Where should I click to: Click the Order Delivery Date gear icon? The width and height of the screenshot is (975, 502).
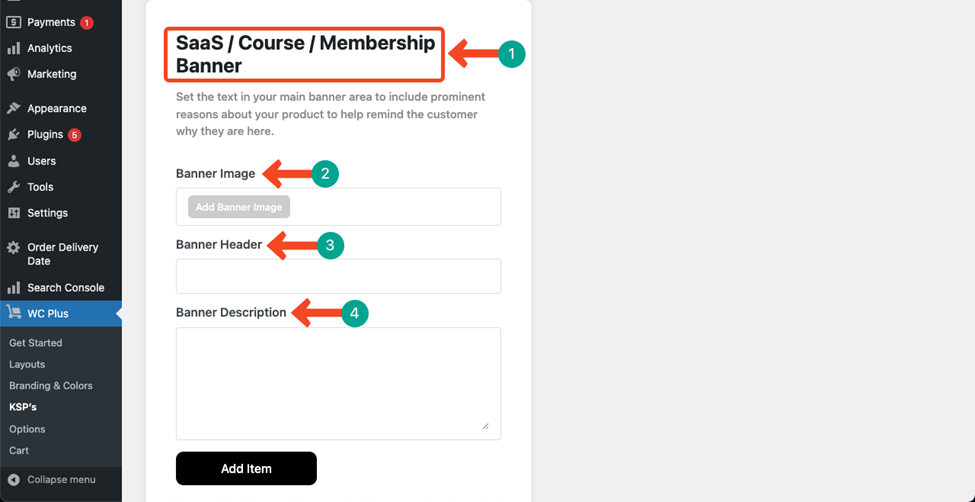[14, 248]
